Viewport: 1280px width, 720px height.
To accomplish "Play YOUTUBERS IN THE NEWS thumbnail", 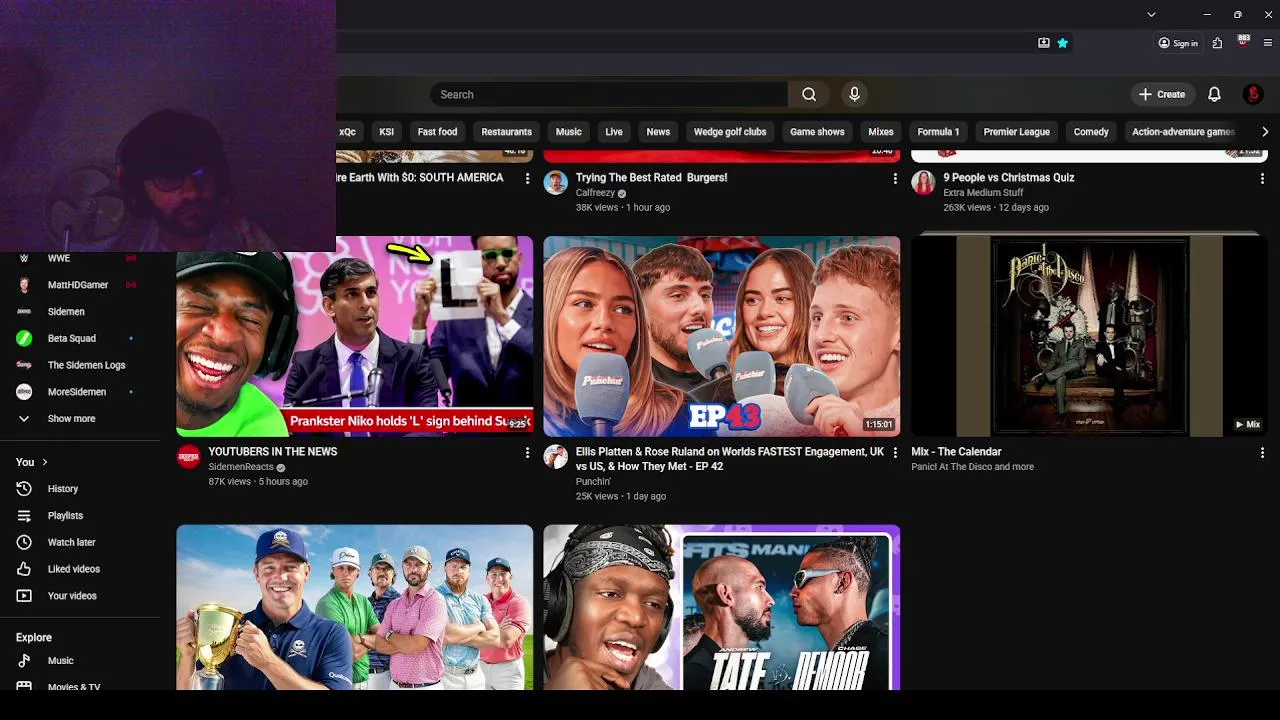I will pos(355,336).
